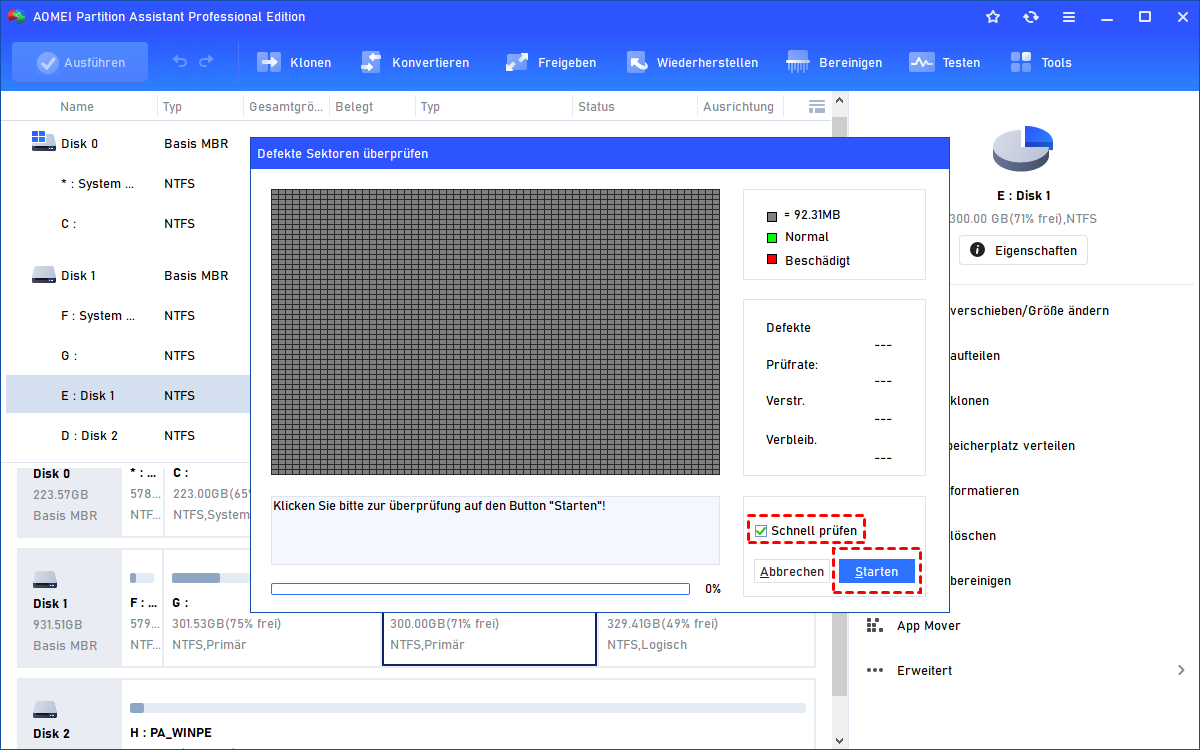Click the refresh icon in title bar
The image size is (1200, 750).
coord(1031,17)
